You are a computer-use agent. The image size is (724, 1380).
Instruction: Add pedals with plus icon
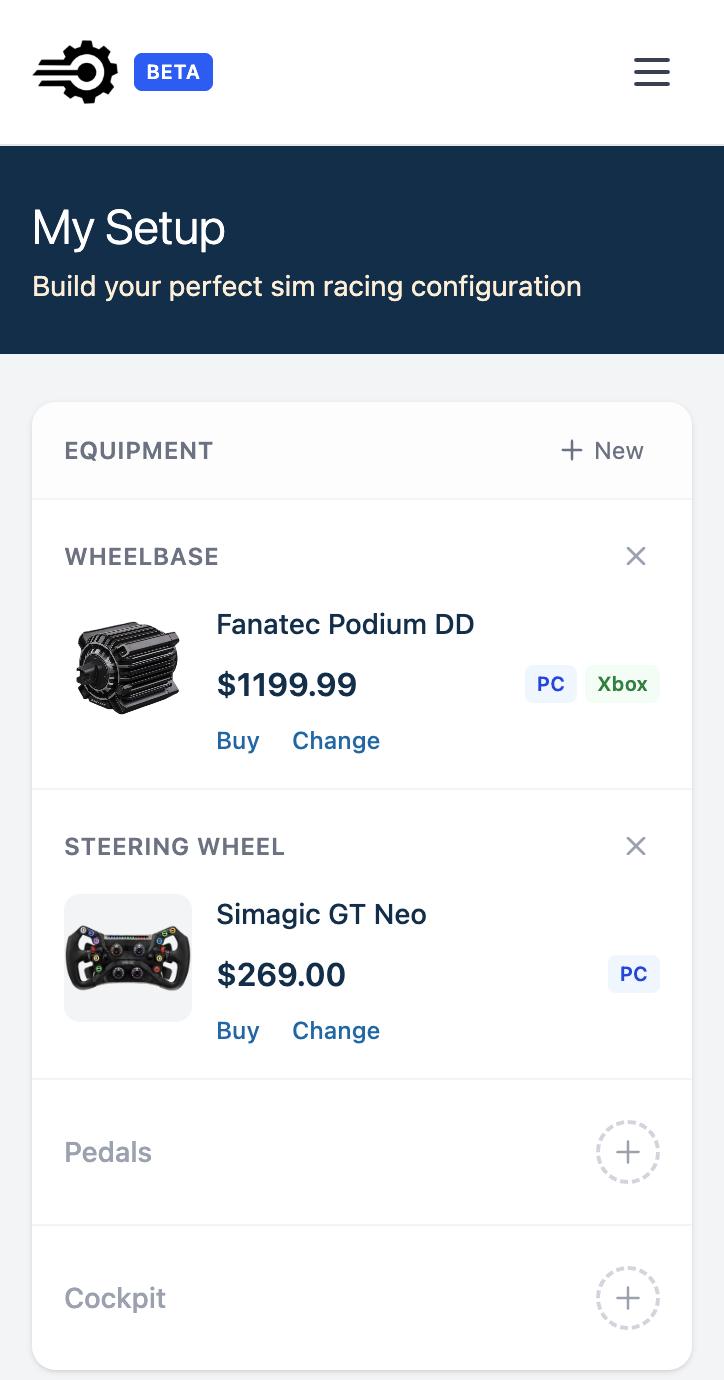628,1152
